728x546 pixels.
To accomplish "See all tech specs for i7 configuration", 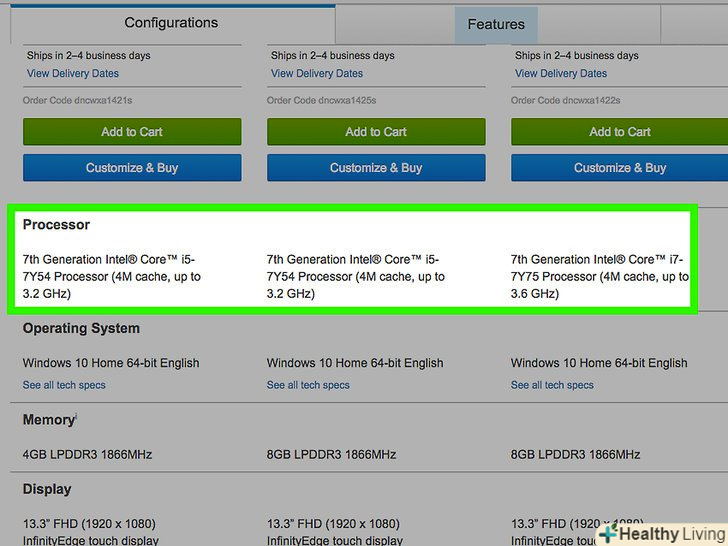I will pos(552,385).
